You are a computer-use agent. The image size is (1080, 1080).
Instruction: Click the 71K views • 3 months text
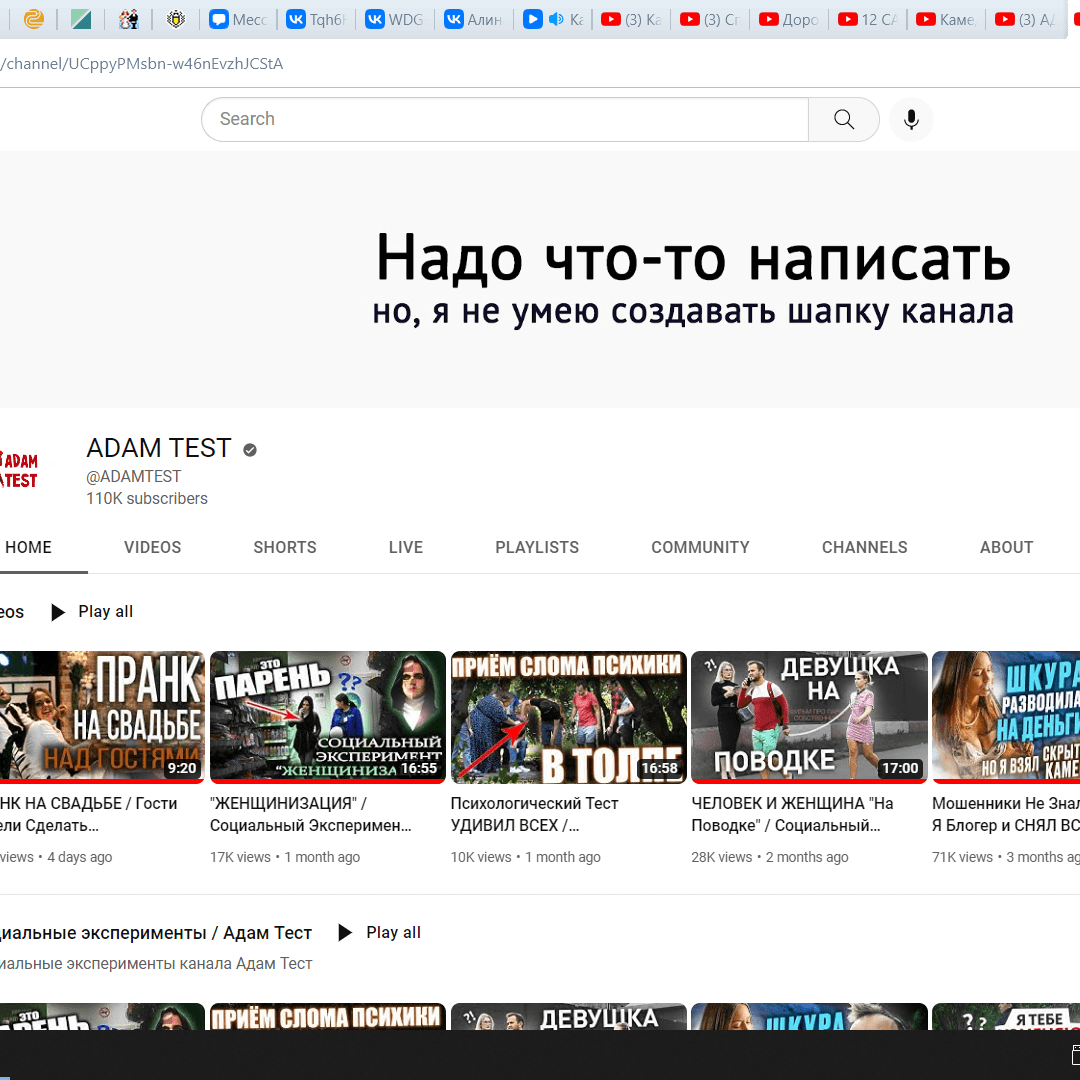point(1006,858)
